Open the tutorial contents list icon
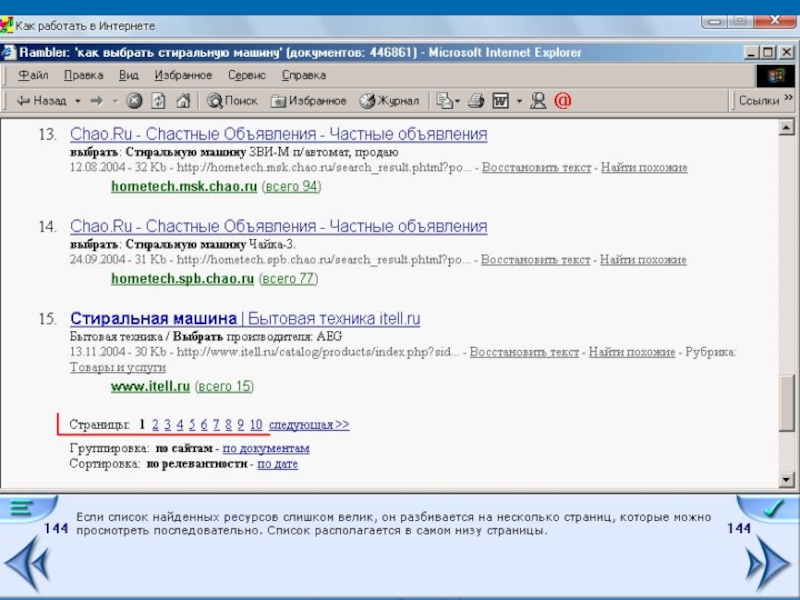This screenshot has height=600, width=800. (x=22, y=508)
